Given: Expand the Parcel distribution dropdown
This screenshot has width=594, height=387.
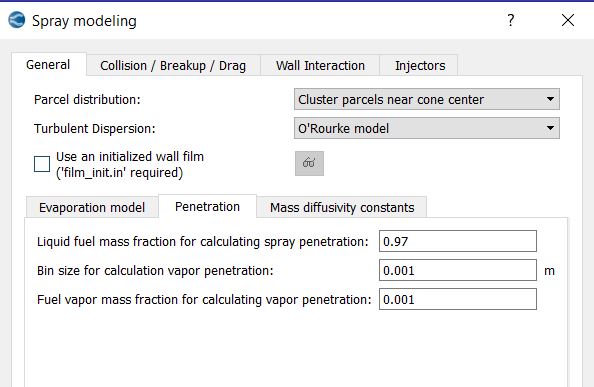Looking at the screenshot, I should (x=427, y=99).
